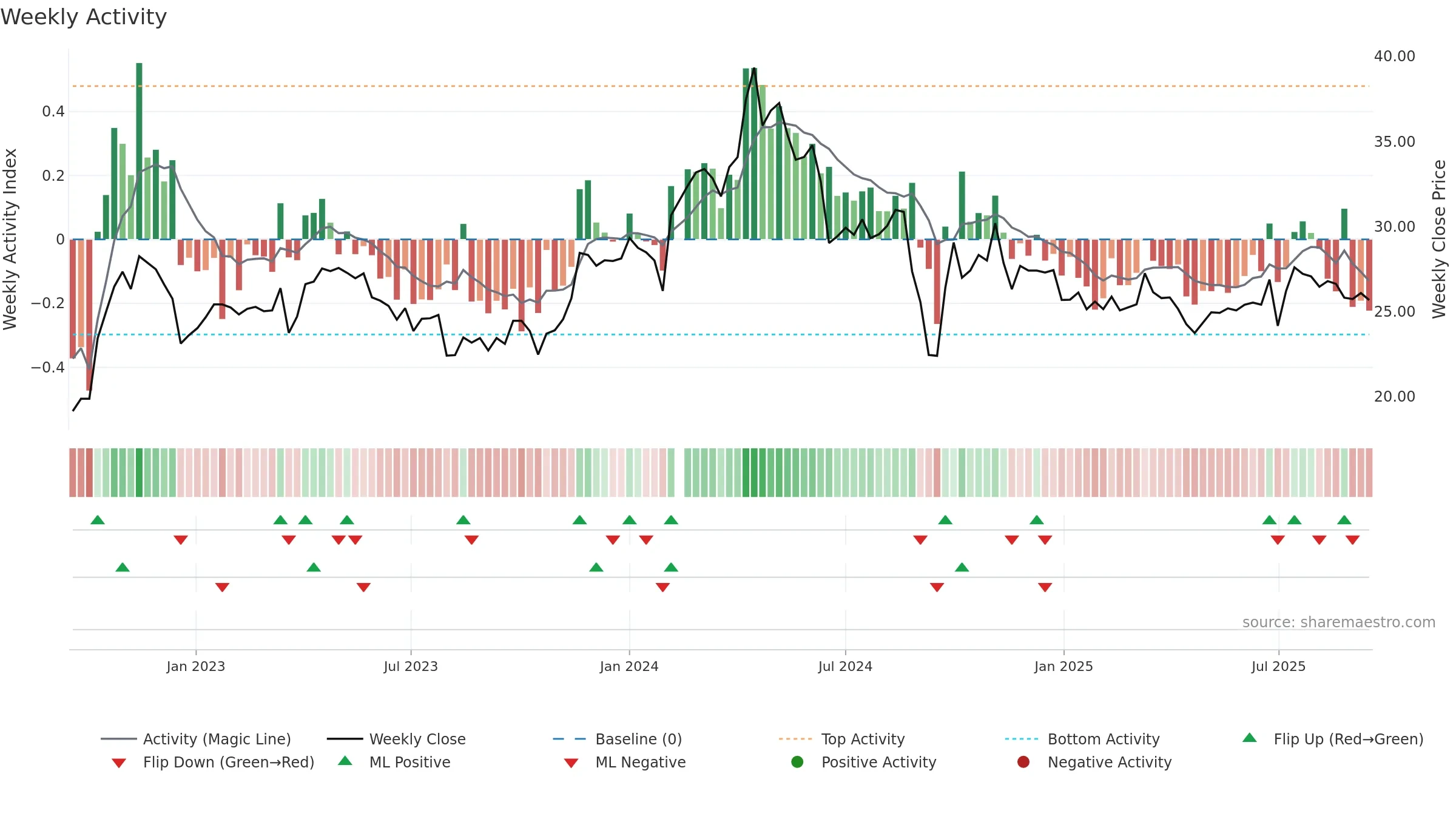
Task: Click the blue dashed Baseline legend line
Action: (570, 739)
